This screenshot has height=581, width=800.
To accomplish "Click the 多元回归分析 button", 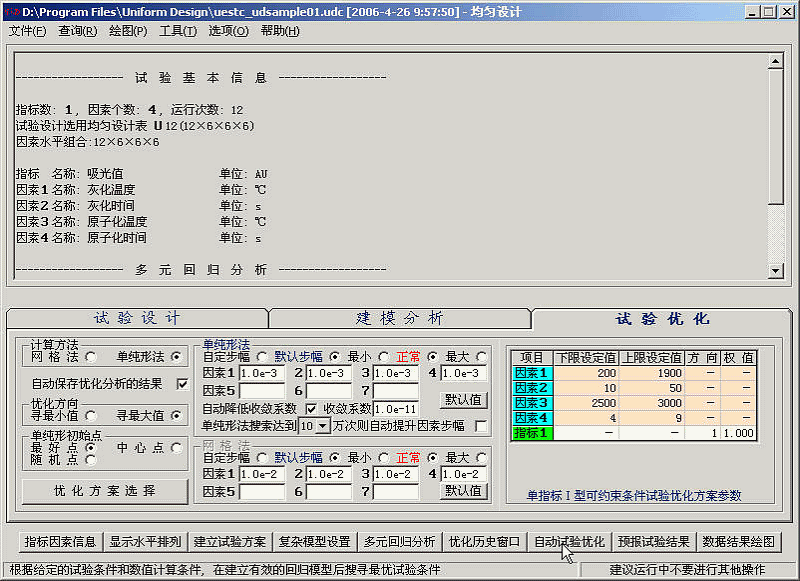I will (400, 542).
